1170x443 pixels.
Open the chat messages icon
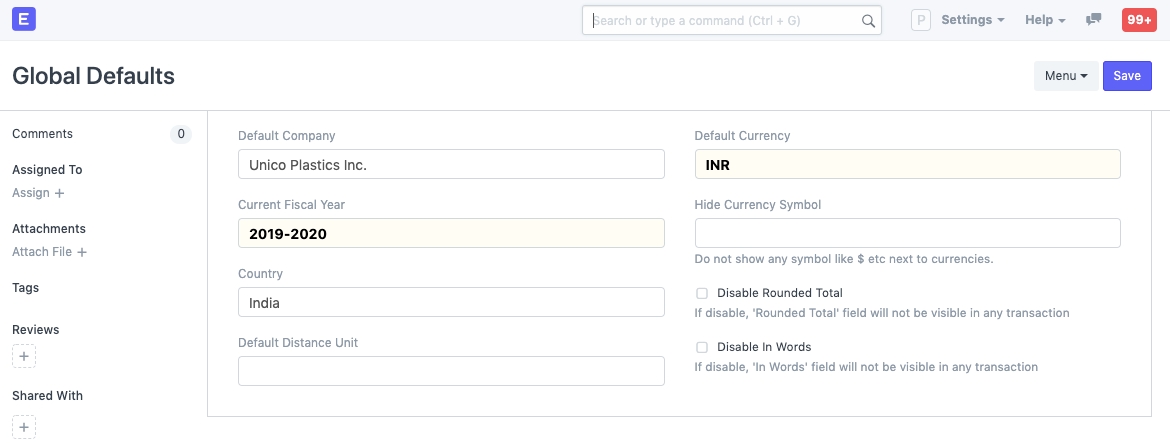[1094, 20]
